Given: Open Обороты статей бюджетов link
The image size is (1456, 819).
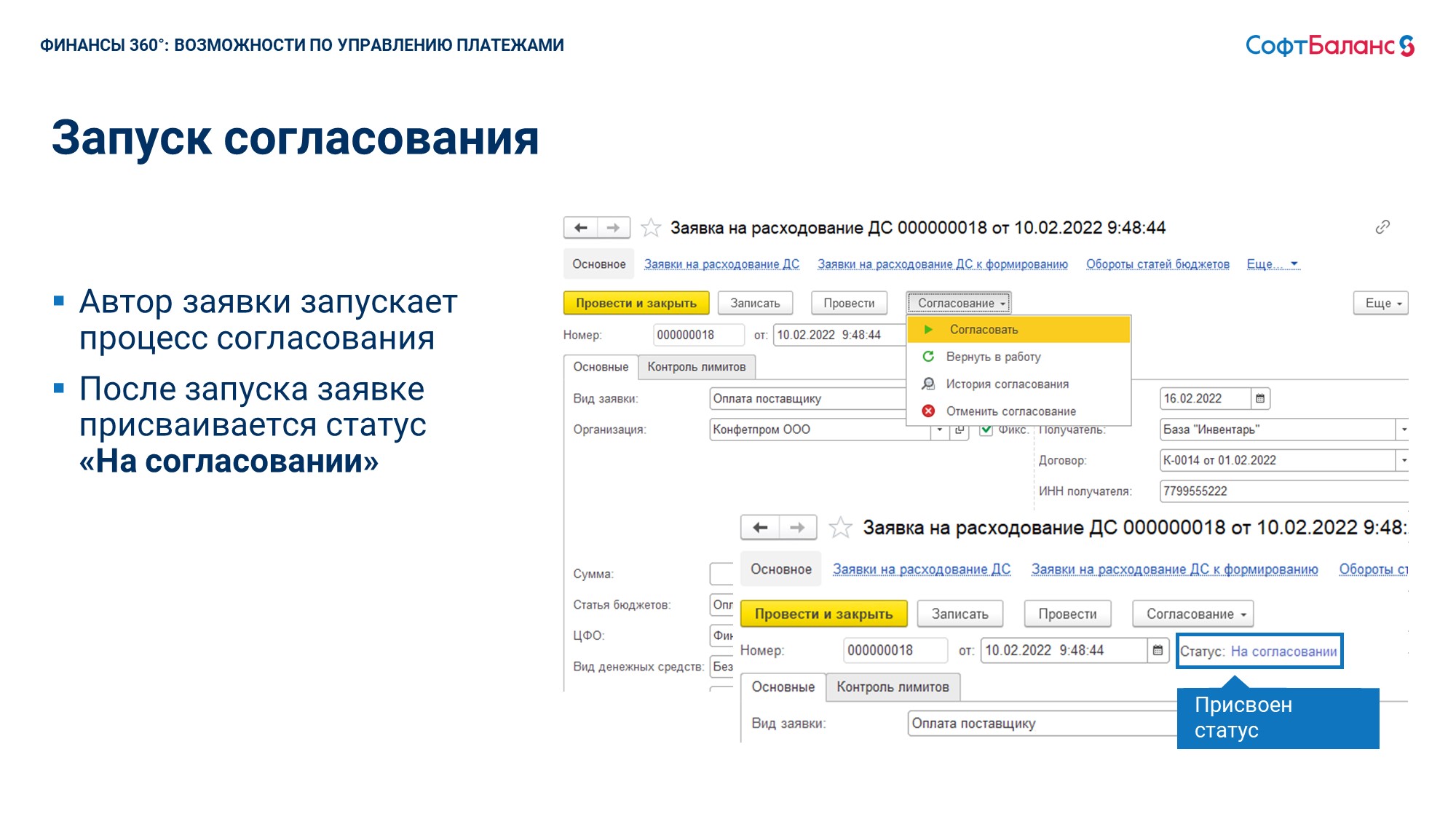Looking at the screenshot, I should coord(1158,264).
